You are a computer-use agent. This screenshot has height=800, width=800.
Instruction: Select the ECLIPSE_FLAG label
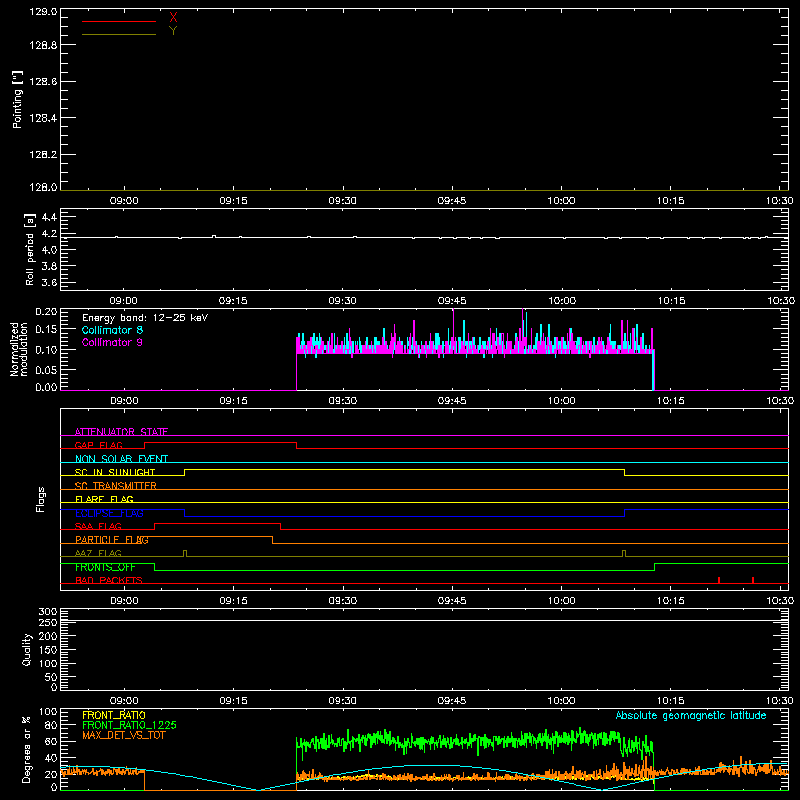click(x=109, y=513)
